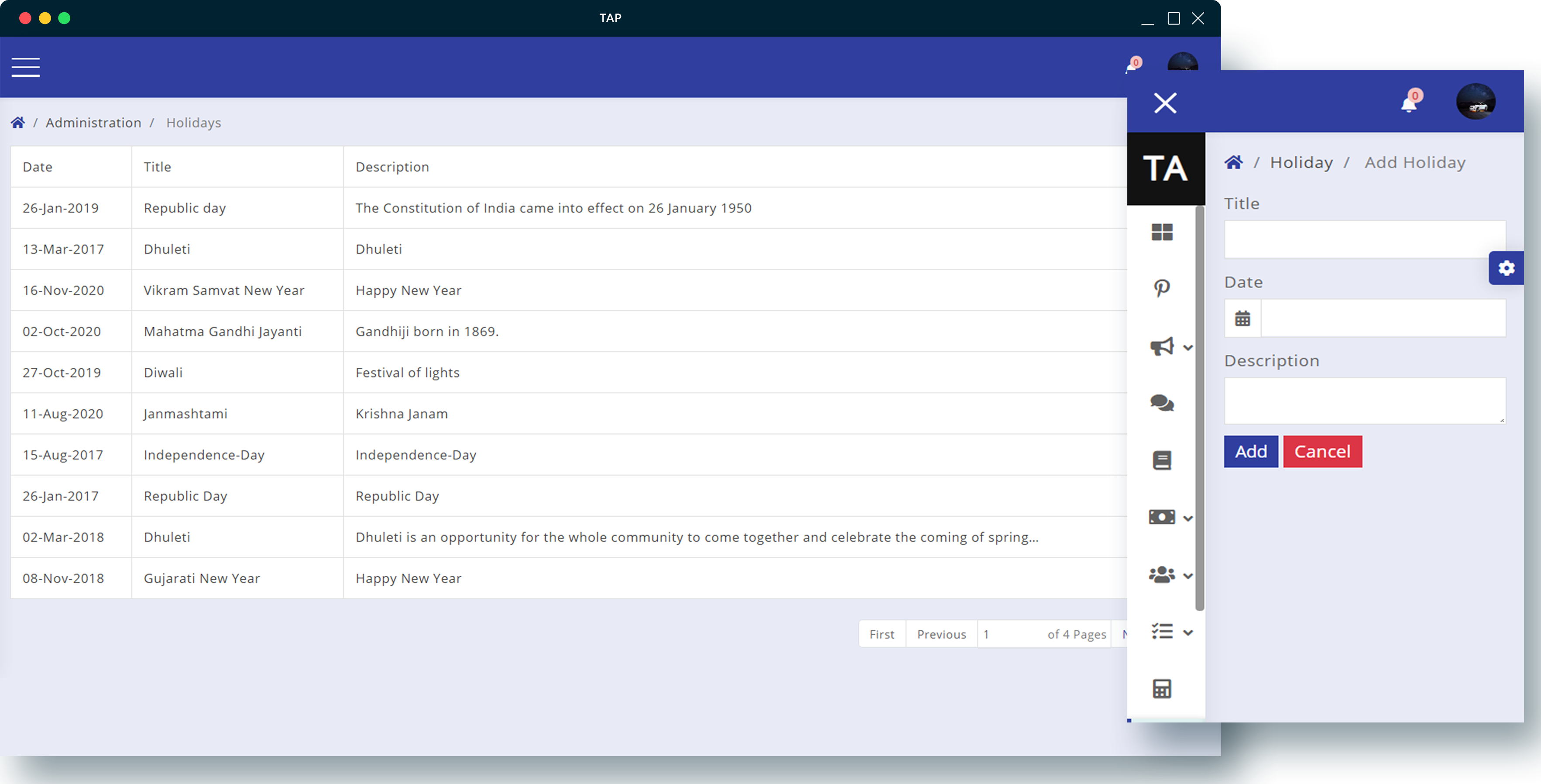Expand the money payments submenu chevron

pos(1188,518)
